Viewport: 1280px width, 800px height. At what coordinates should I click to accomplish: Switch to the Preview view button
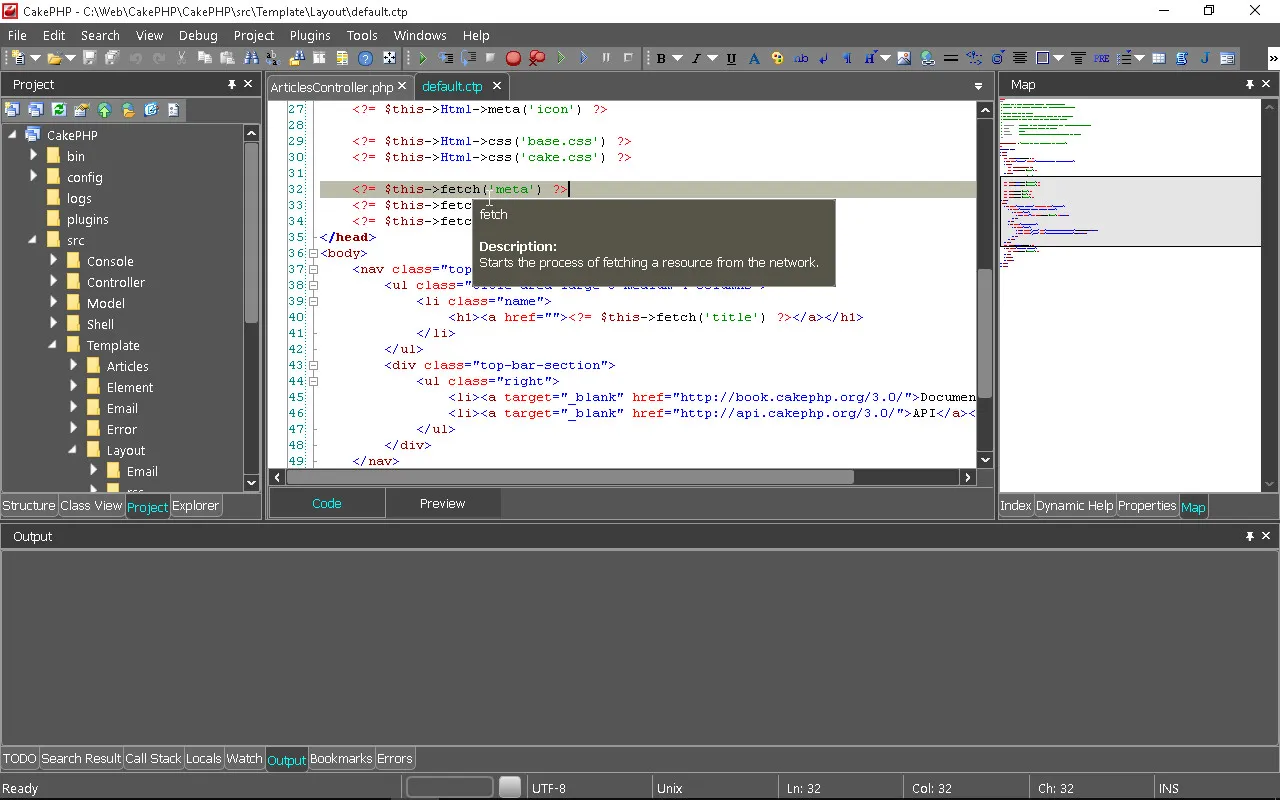click(442, 504)
